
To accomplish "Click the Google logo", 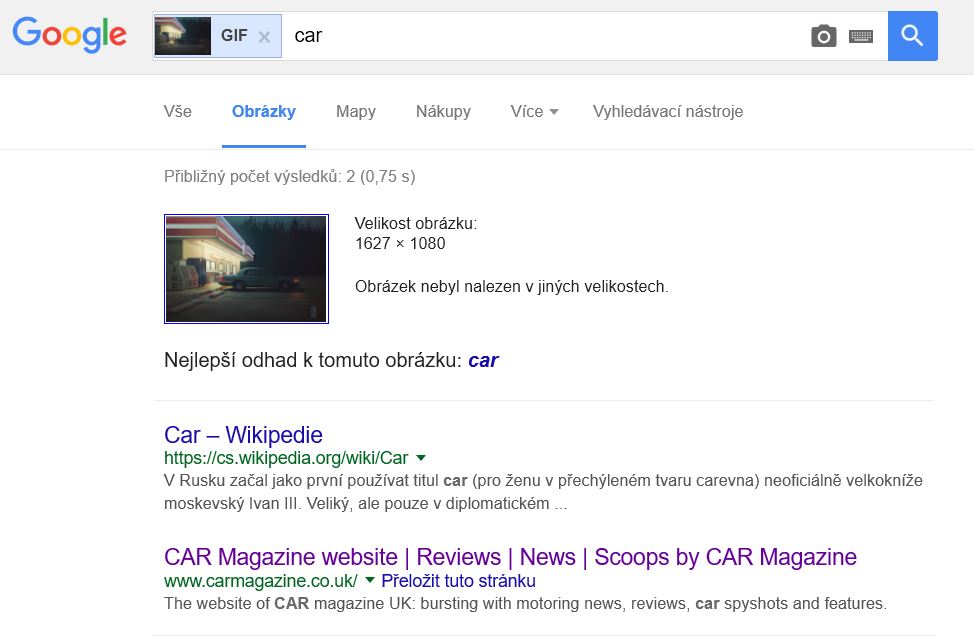I will (70, 35).
